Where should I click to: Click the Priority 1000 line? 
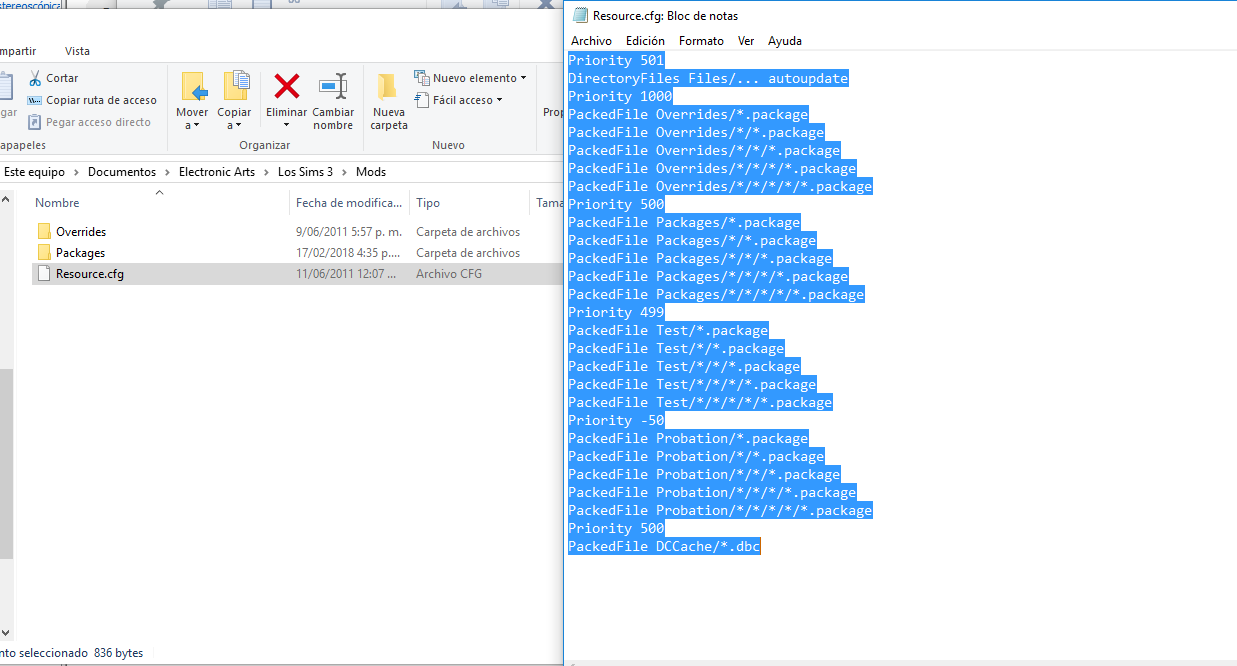click(620, 97)
